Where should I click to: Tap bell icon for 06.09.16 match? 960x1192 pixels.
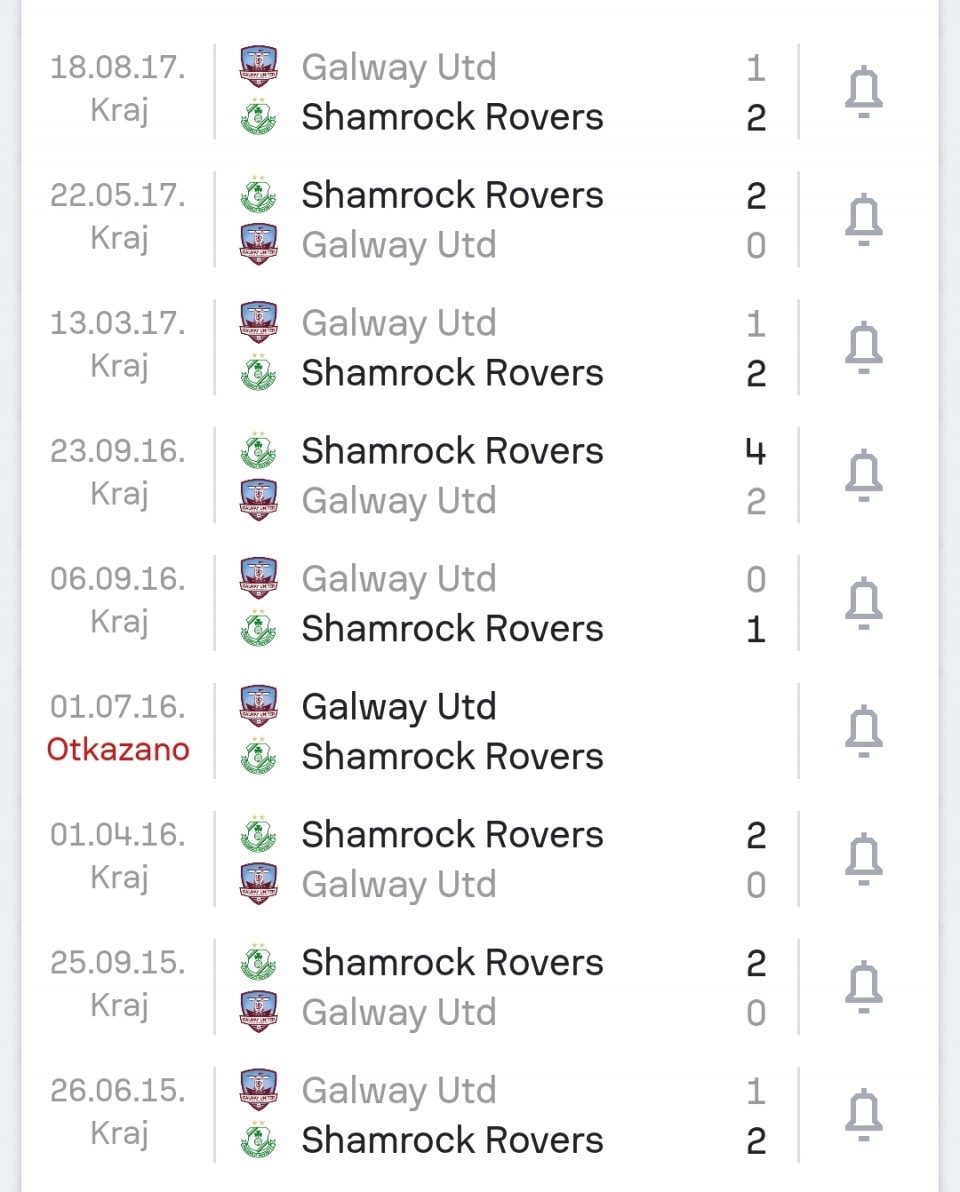coord(863,603)
